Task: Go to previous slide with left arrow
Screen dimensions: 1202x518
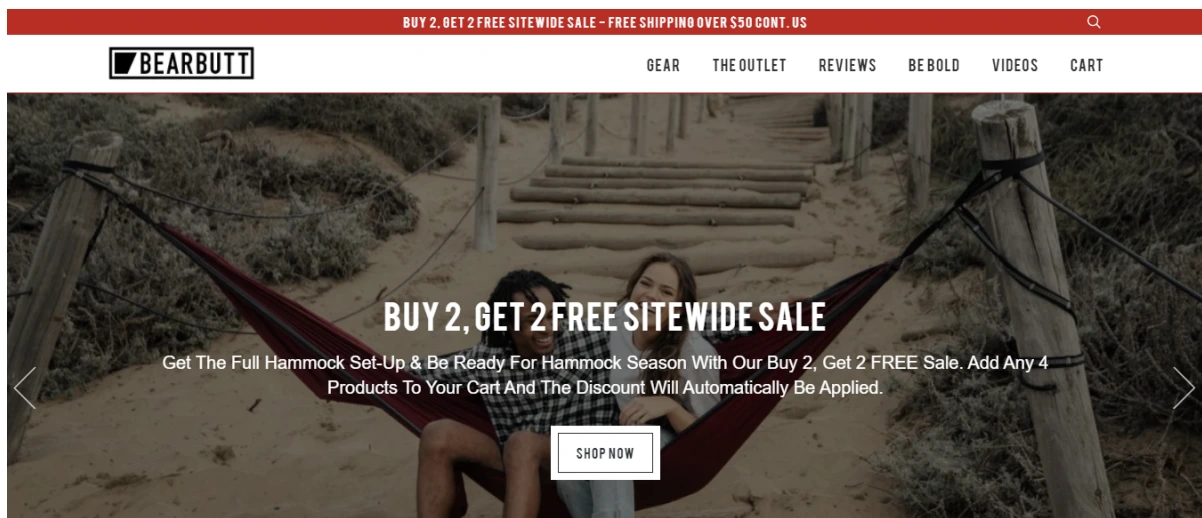Action: pyautogui.click(x=25, y=388)
